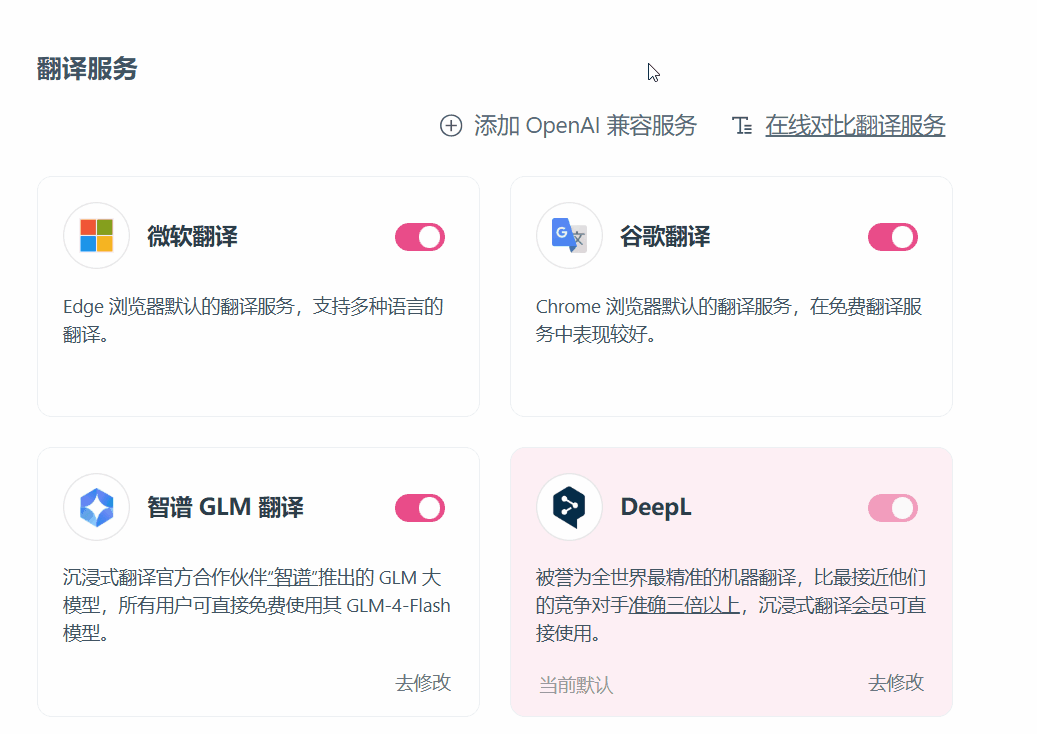
Task: Click the DeepL logo icon
Action: [569, 507]
